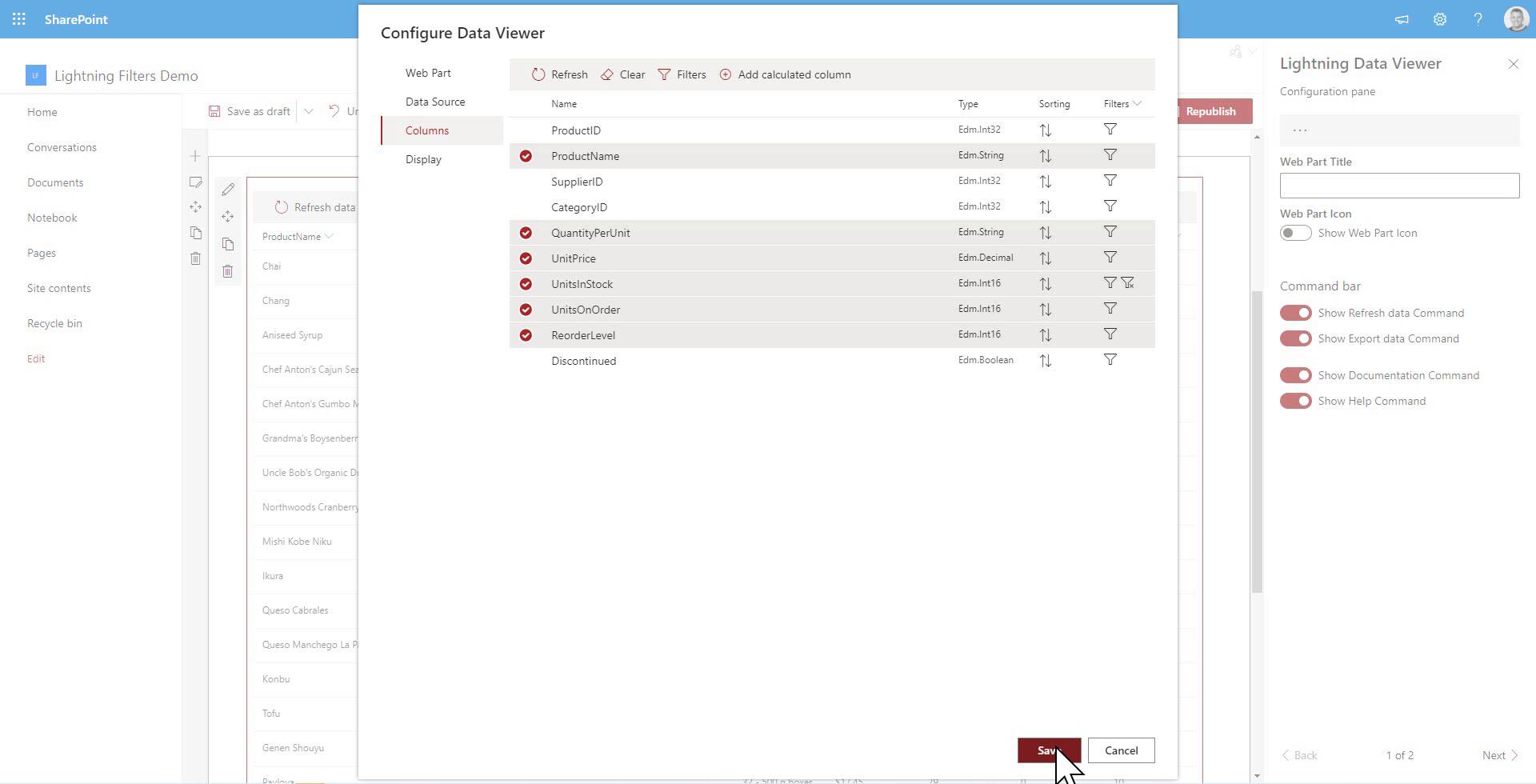Click the Web Part Title input field
This screenshot has width=1536, height=784.
(1399, 186)
